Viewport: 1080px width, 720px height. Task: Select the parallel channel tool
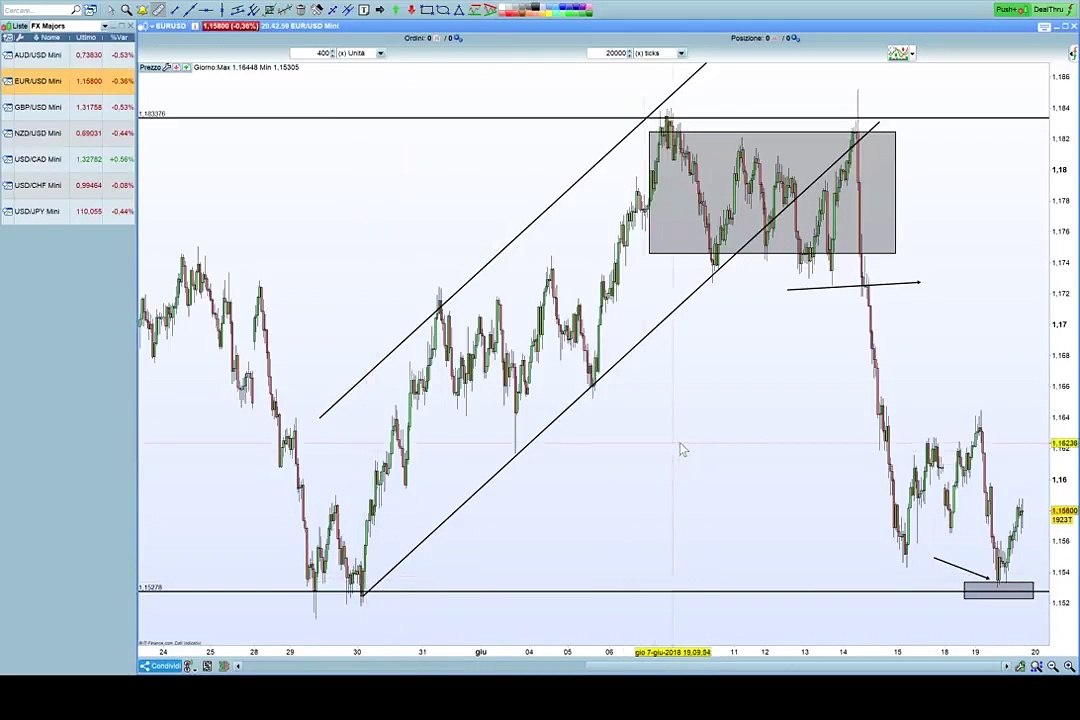pos(238,10)
